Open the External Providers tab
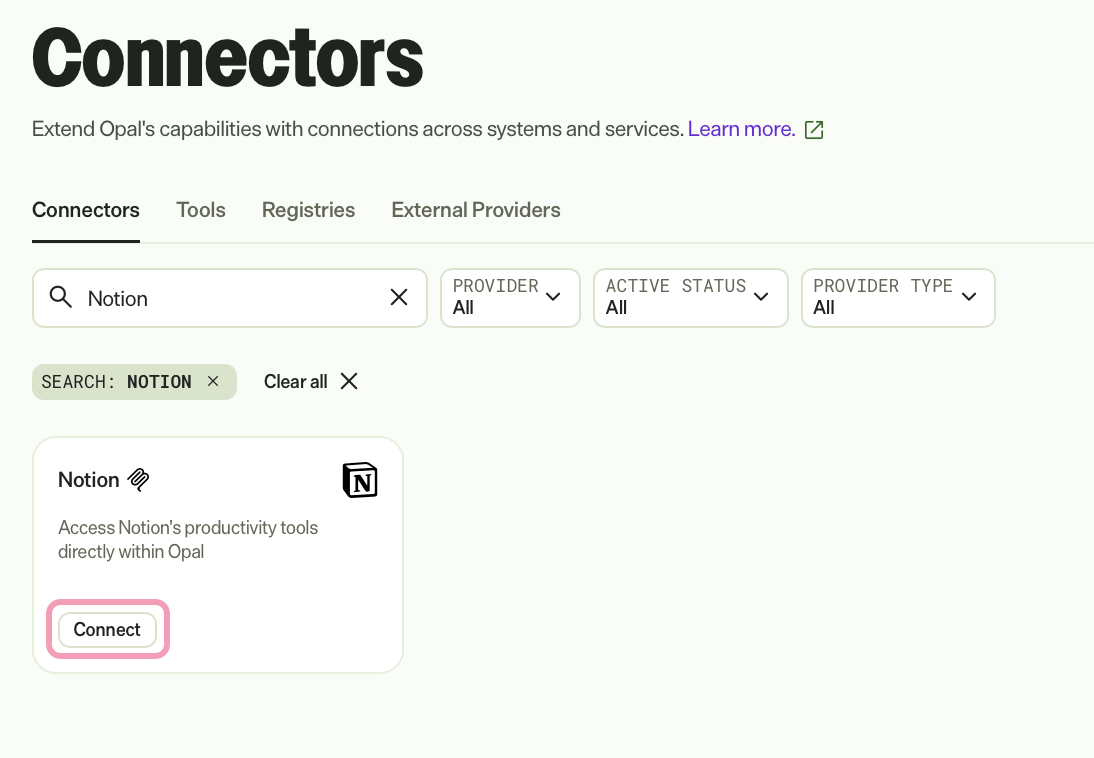This screenshot has width=1094, height=758. (476, 210)
